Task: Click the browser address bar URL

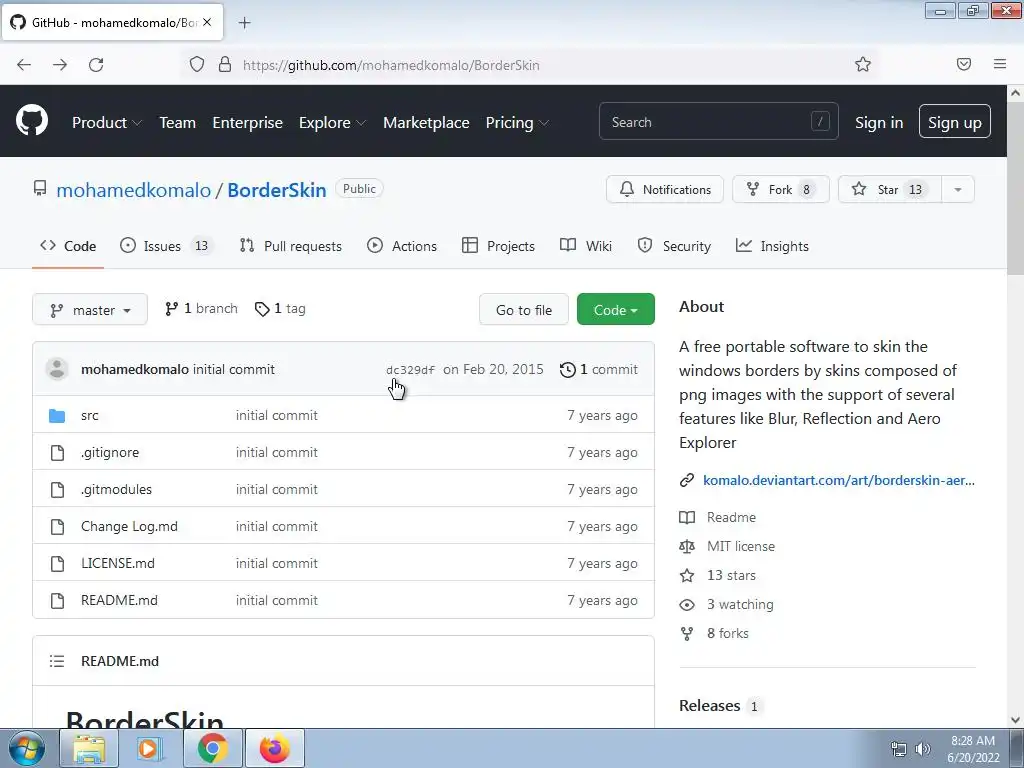Action: point(391,65)
